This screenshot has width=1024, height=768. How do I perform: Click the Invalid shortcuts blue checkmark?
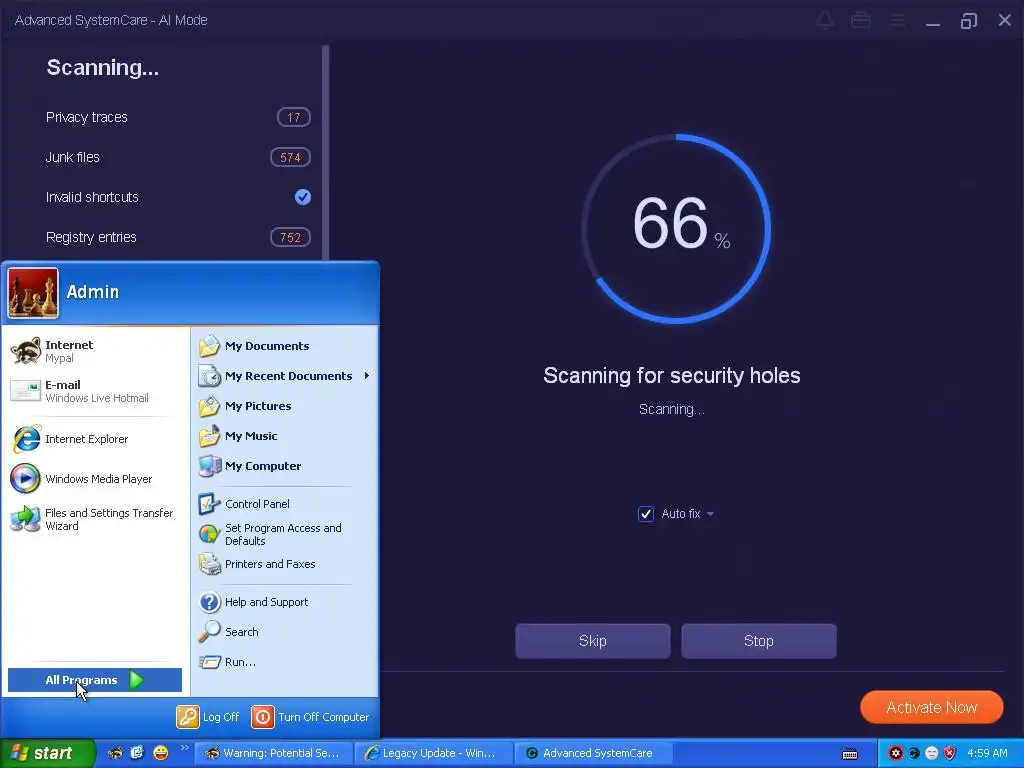coord(302,197)
